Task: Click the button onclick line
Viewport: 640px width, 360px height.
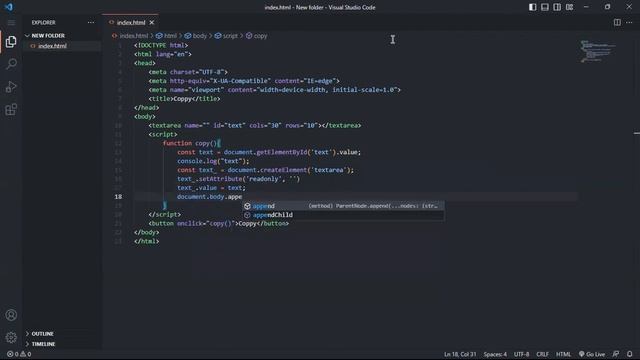Action: [219, 224]
